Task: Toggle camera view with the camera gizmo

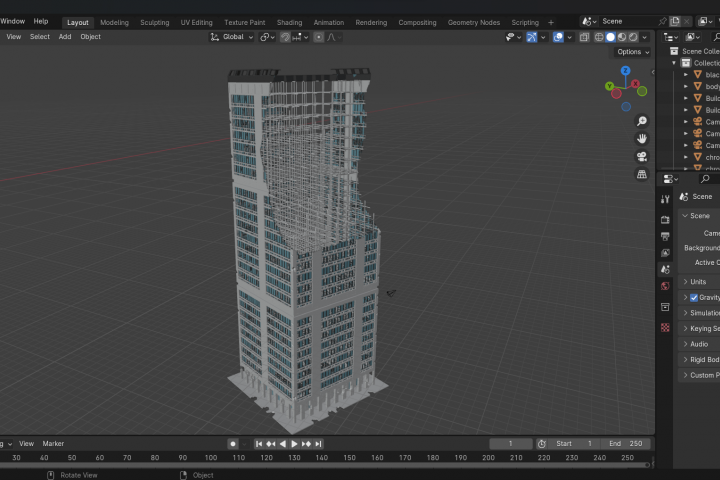Action: click(x=642, y=157)
